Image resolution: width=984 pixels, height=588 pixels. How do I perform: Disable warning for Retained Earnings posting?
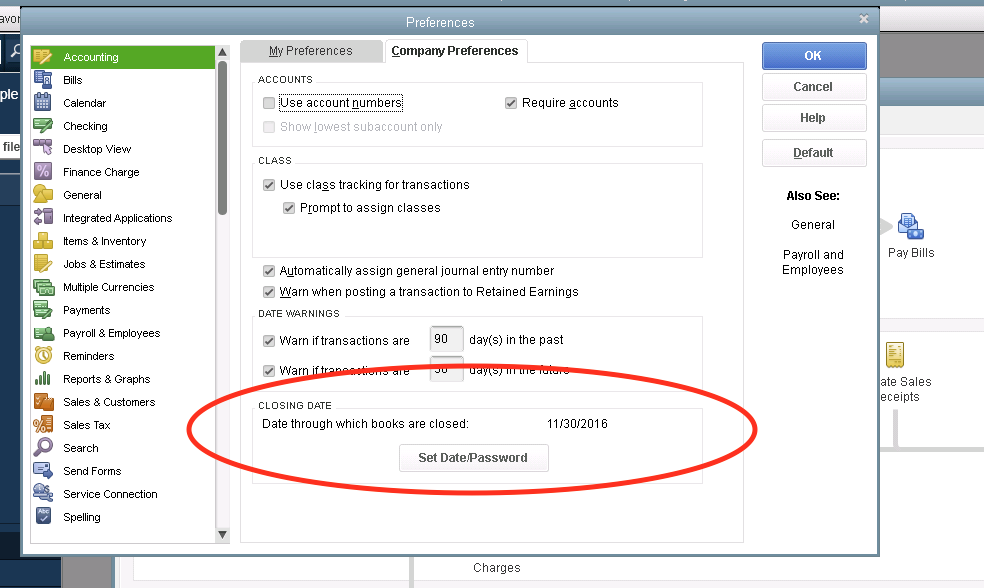(x=268, y=292)
